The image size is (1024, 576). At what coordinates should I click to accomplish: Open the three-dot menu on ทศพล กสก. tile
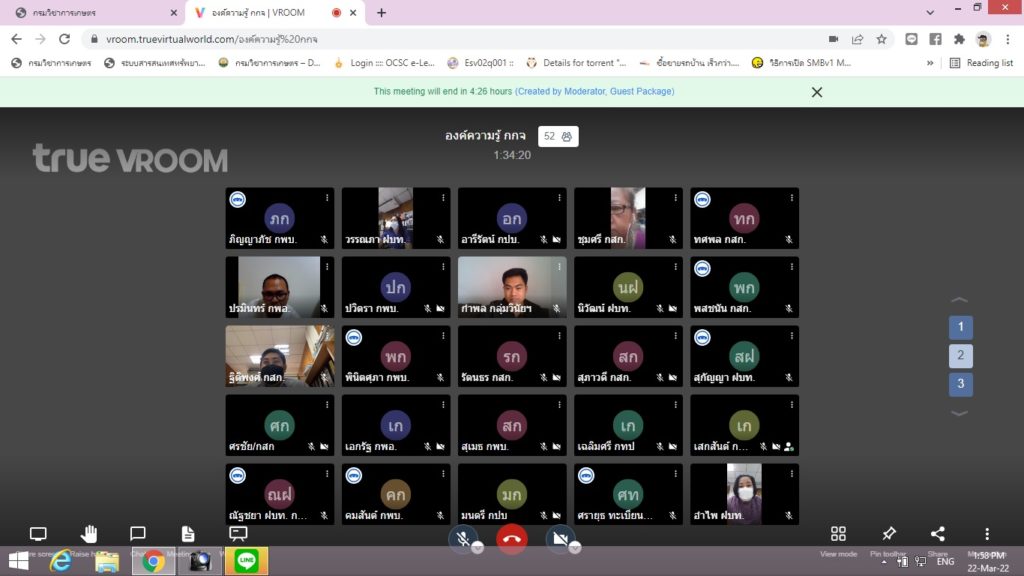click(x=792, y=197)
